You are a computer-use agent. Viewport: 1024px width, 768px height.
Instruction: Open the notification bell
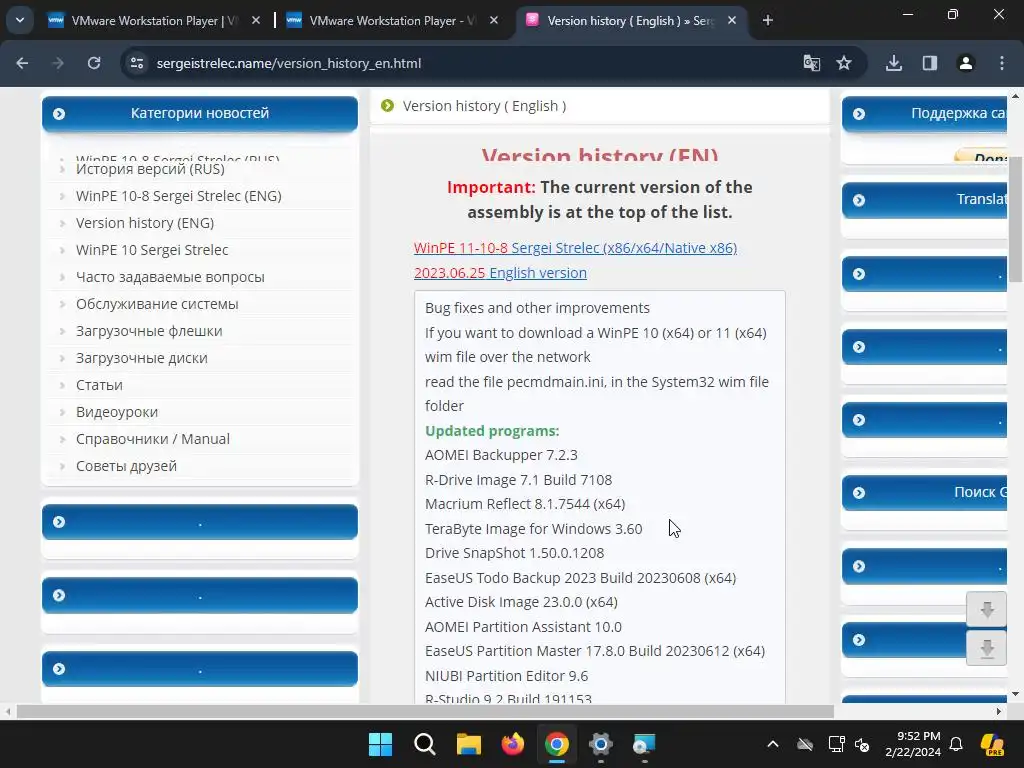tap(956, 744)
